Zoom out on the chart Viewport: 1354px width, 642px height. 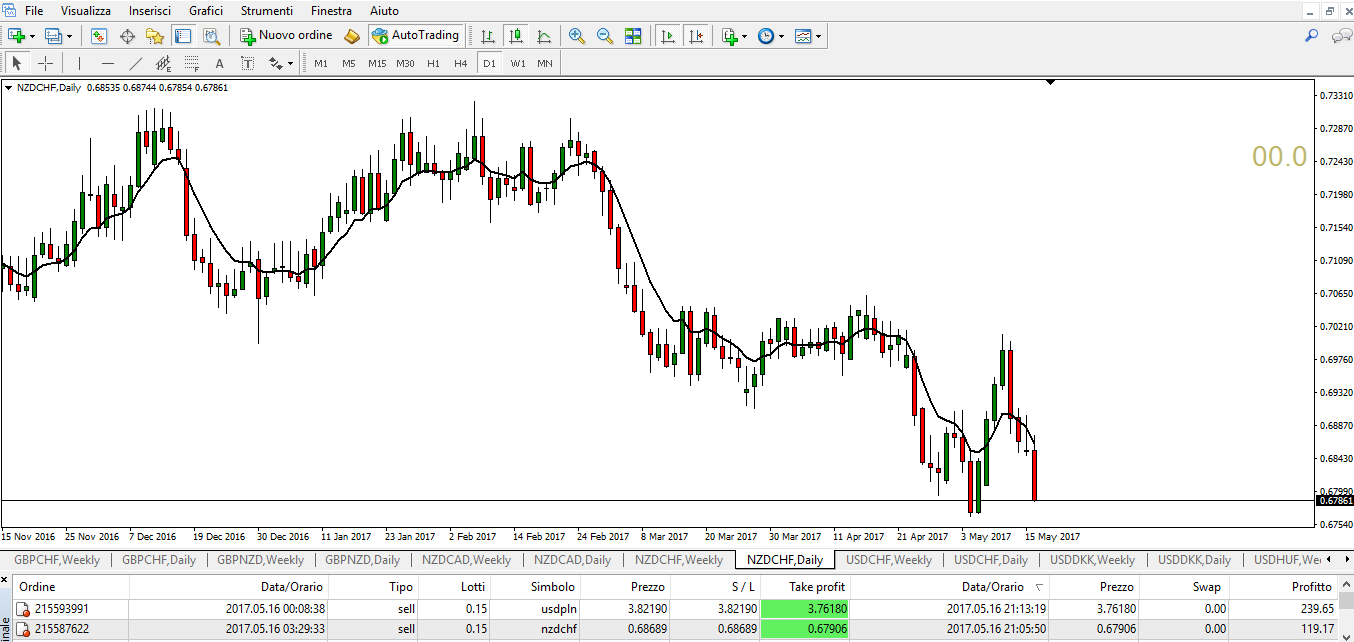[605, 36]
